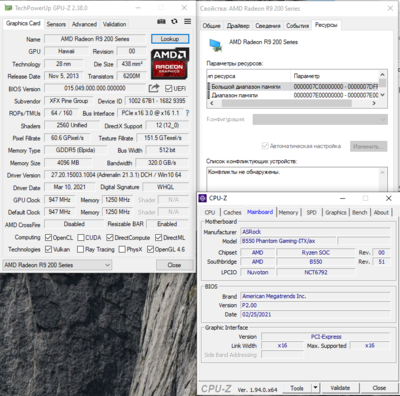This screenshot has width=400, height=396.
Task: Click the BIOS export share icon
Action: (x=154, y=88)
